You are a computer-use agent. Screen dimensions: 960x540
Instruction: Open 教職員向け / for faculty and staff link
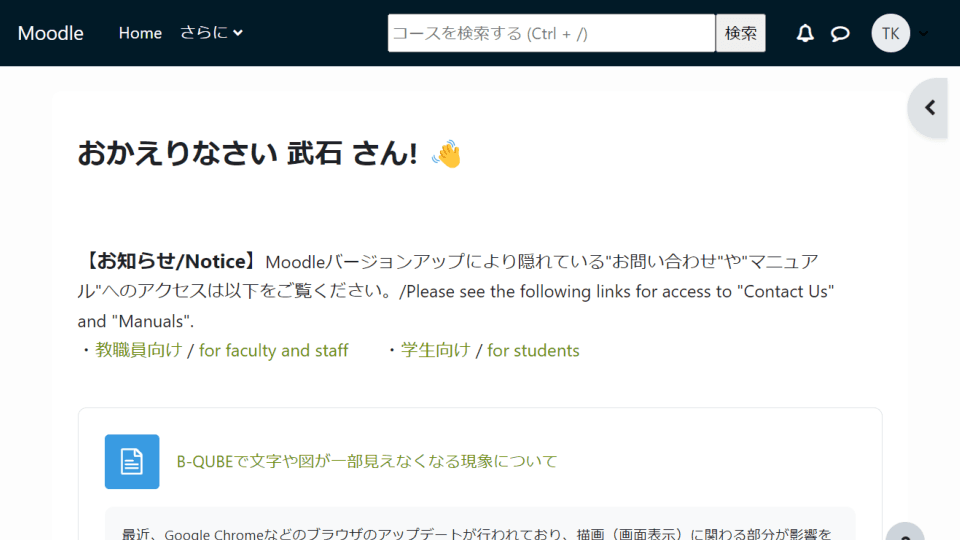point(222,350)
